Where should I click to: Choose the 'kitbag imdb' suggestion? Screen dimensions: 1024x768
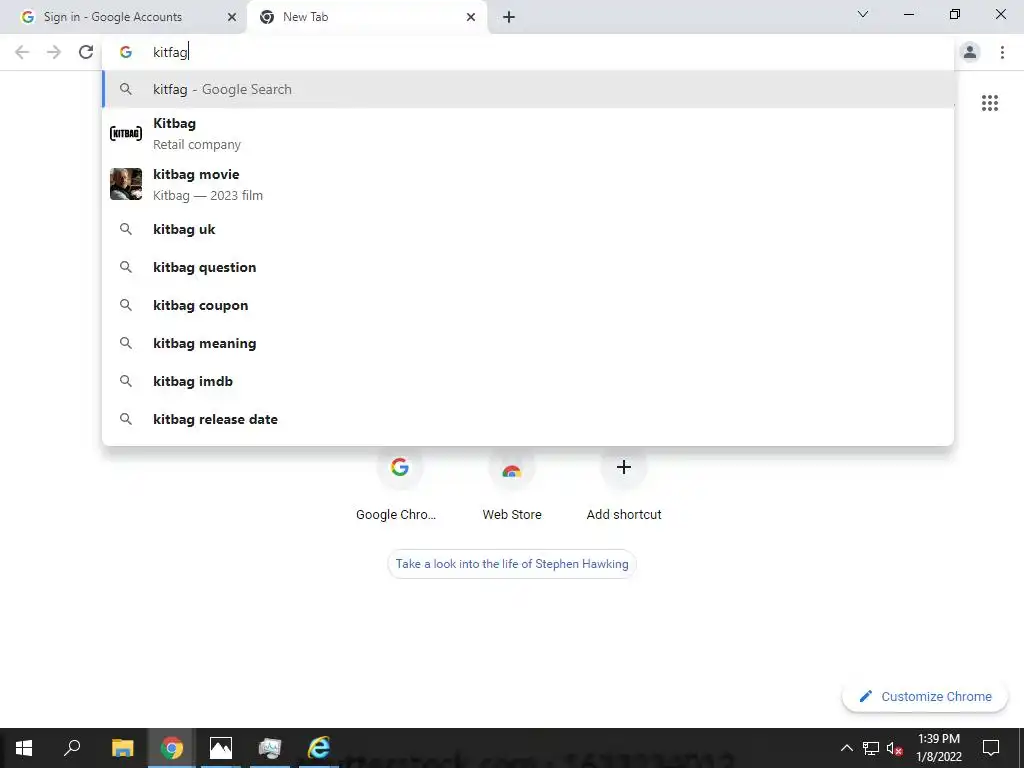tap(528, 381)
